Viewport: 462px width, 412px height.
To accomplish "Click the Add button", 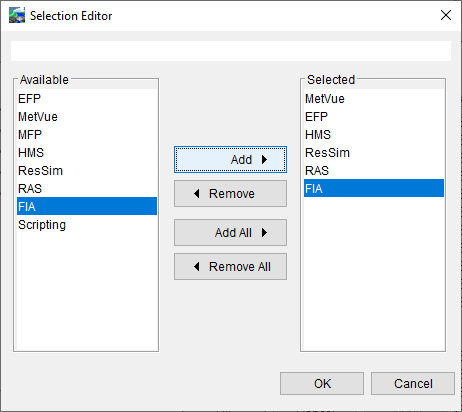I will [x=230, y=159].
